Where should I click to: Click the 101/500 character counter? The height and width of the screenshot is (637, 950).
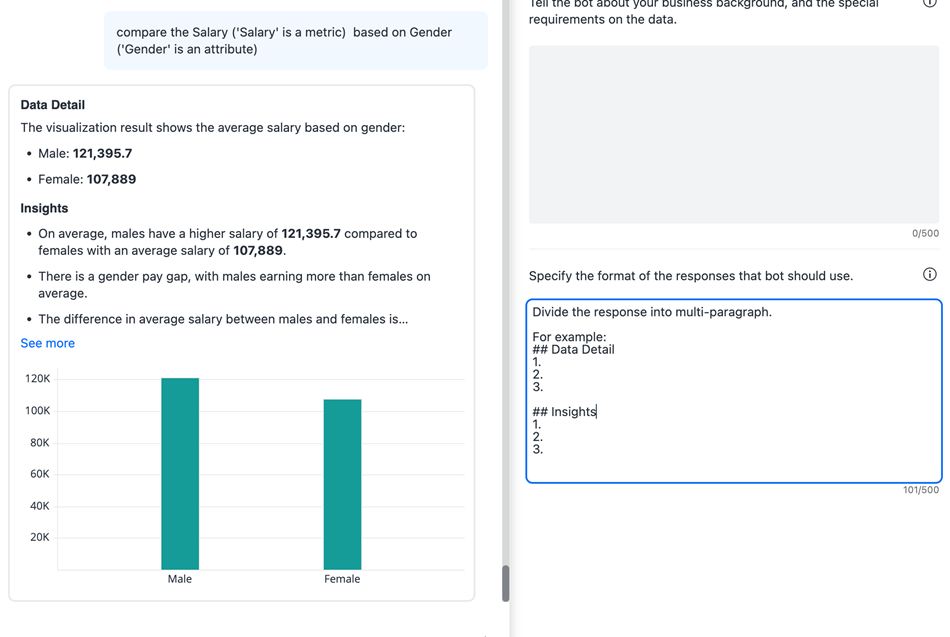[x=921, y=491]
